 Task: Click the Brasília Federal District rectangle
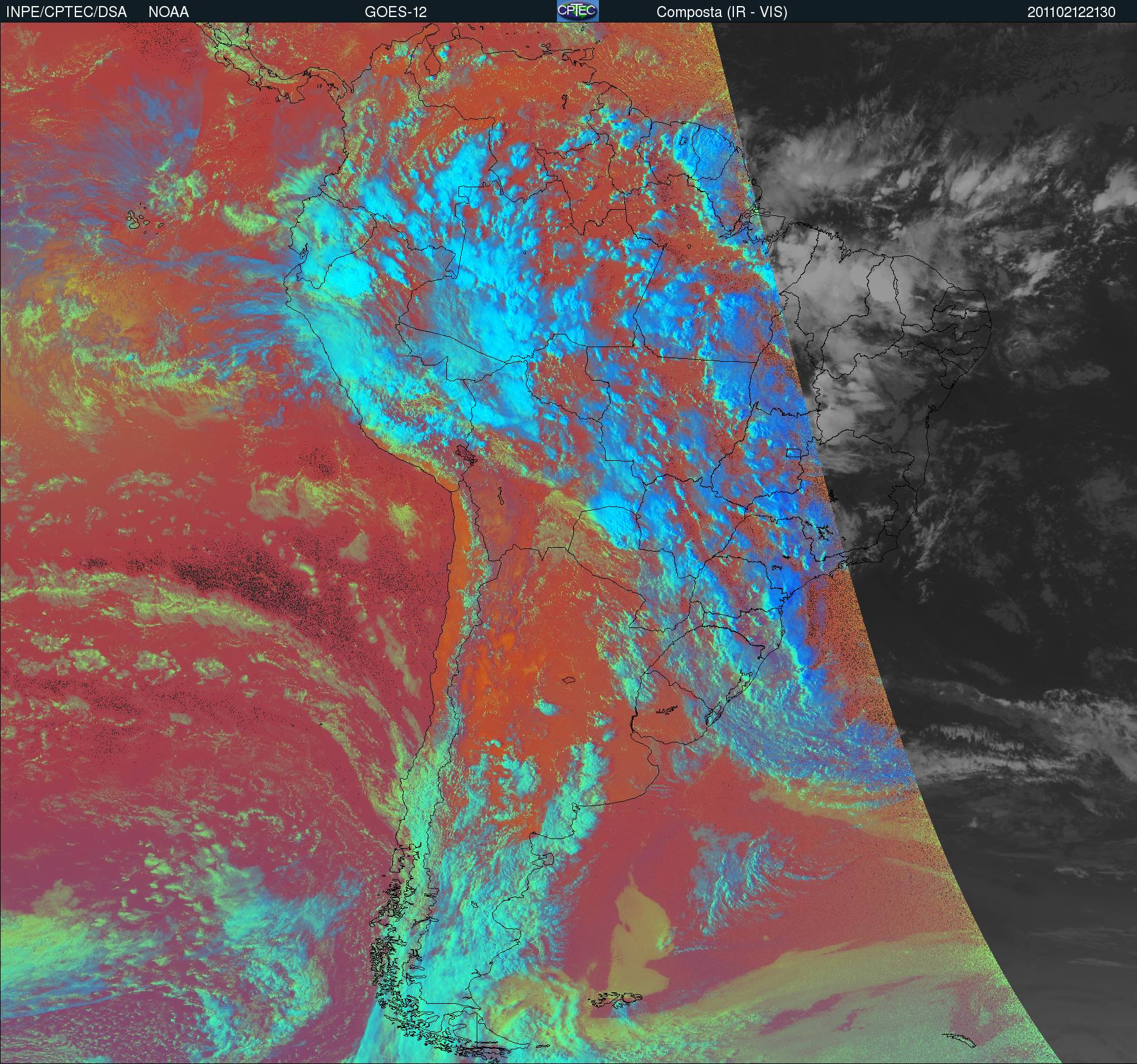[x=793, y=452]
